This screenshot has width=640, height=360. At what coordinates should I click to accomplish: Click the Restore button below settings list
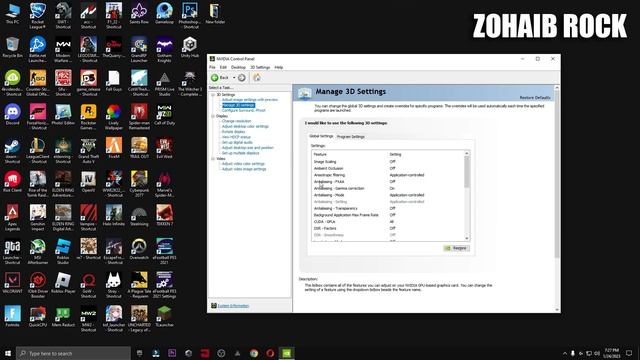pos(457,248)
